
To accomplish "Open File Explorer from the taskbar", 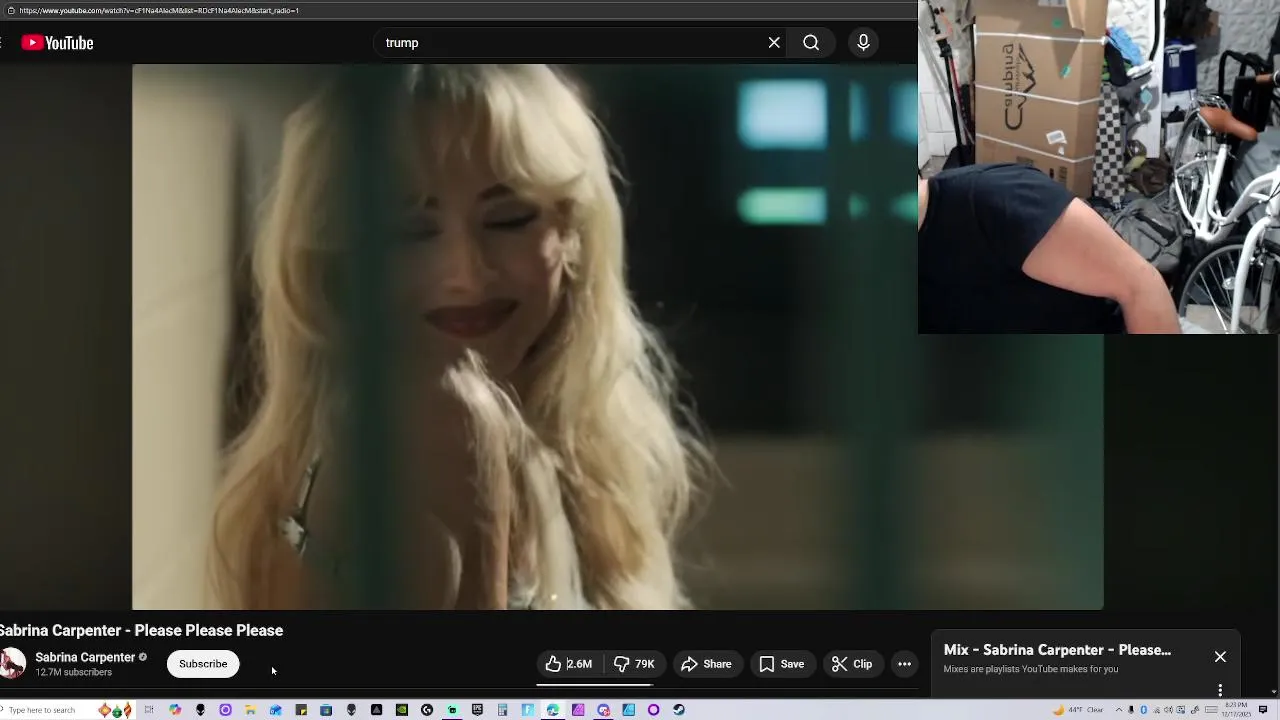I will coord(250,710).
